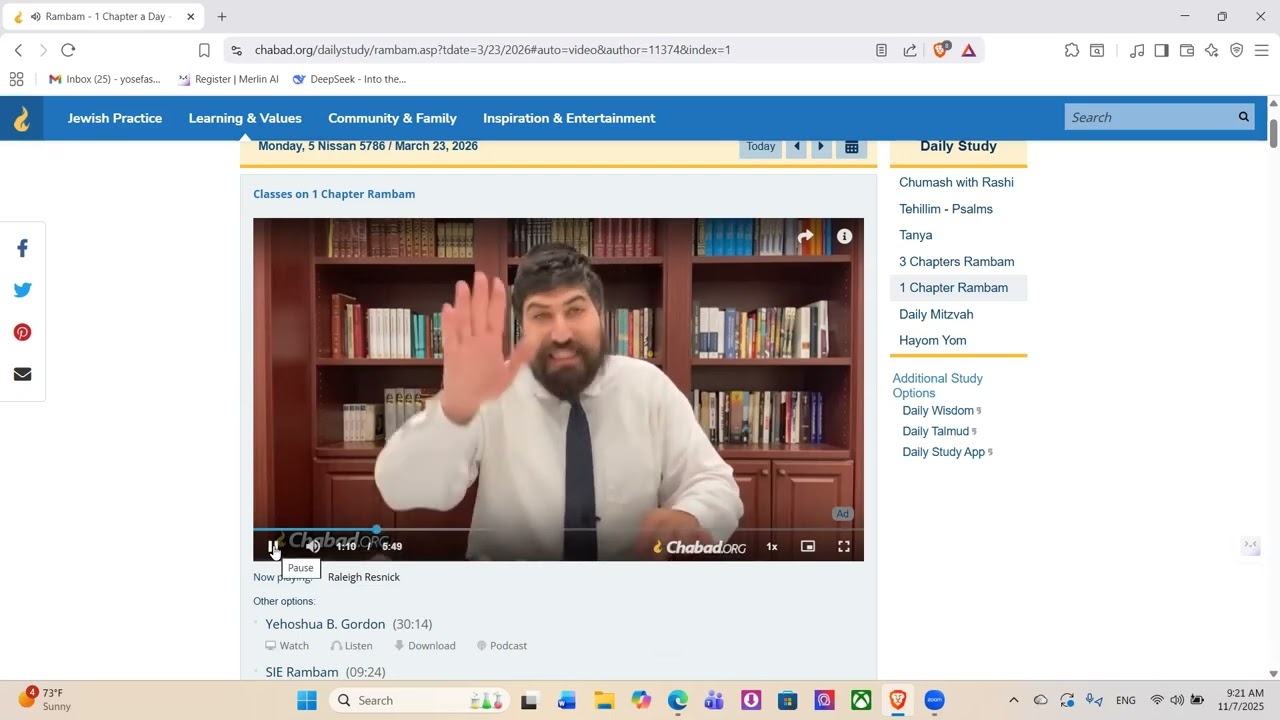Submit search with the magnifier icon
The width and height of the screenshot is (1280, 720).
[1244, 117]
